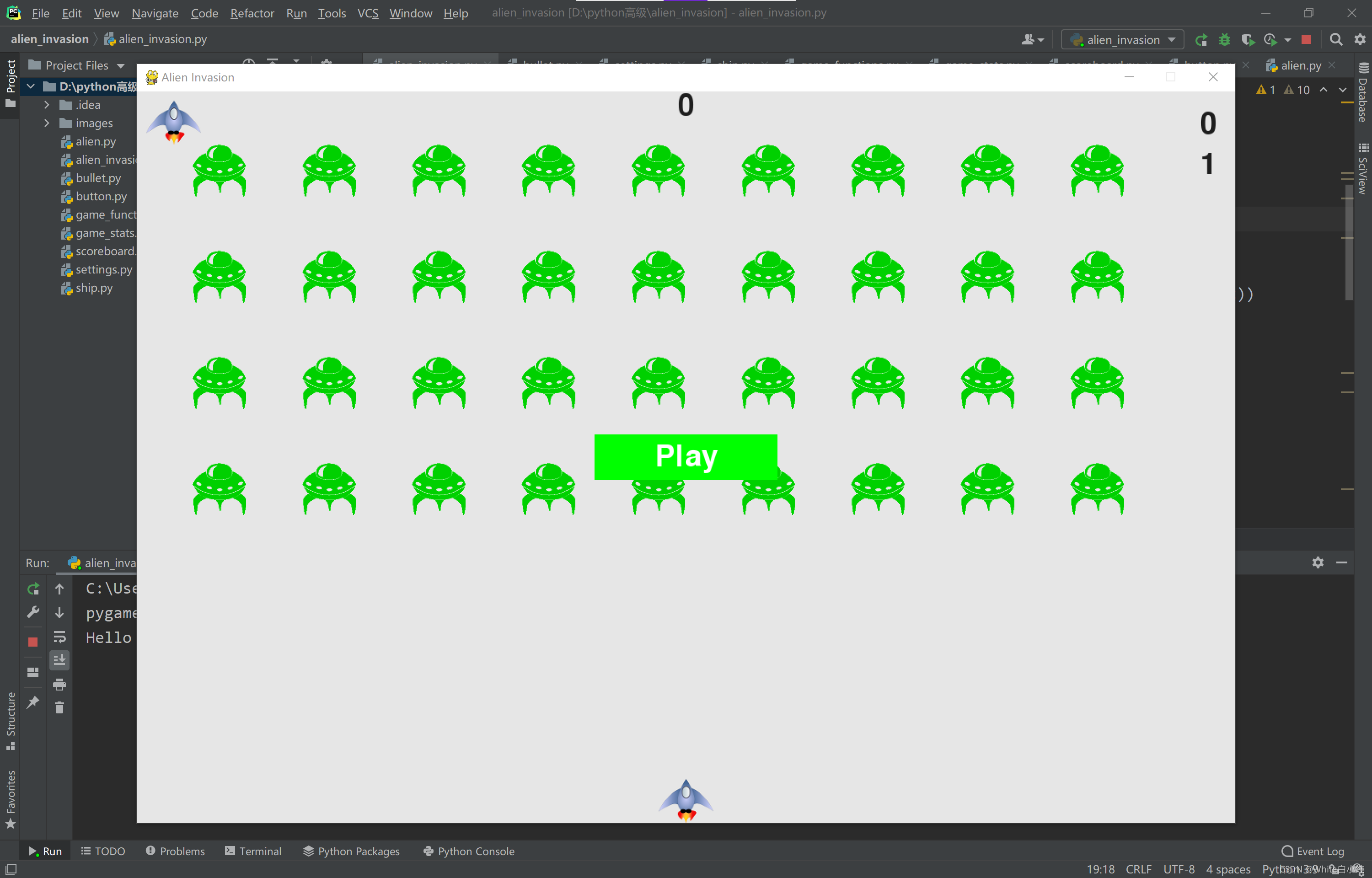
Task: Click the print console output icon
Action: coord(59,684)
